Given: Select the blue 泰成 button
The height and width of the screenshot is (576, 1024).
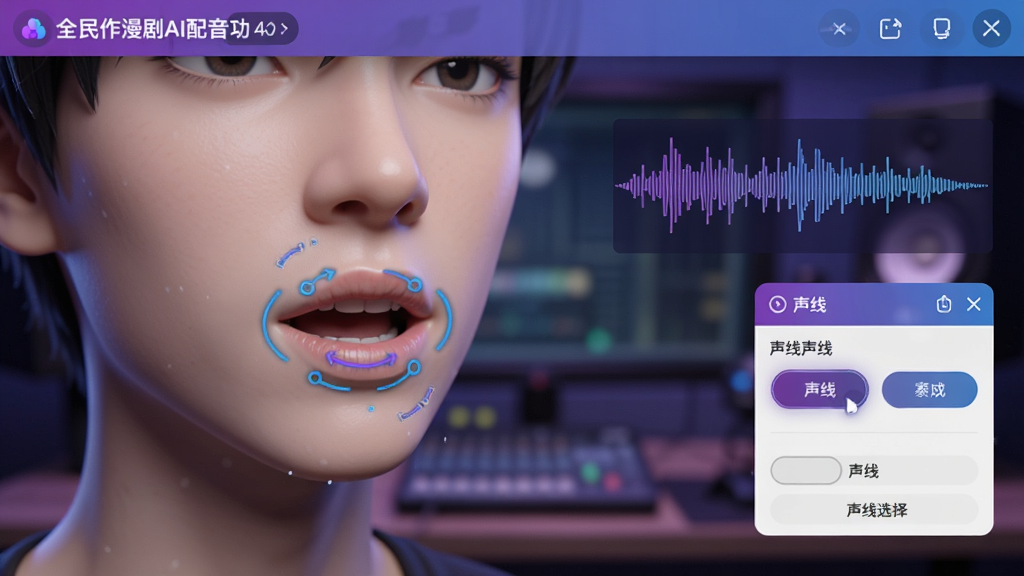Looking at the screenshot, I should click(929, 390).
